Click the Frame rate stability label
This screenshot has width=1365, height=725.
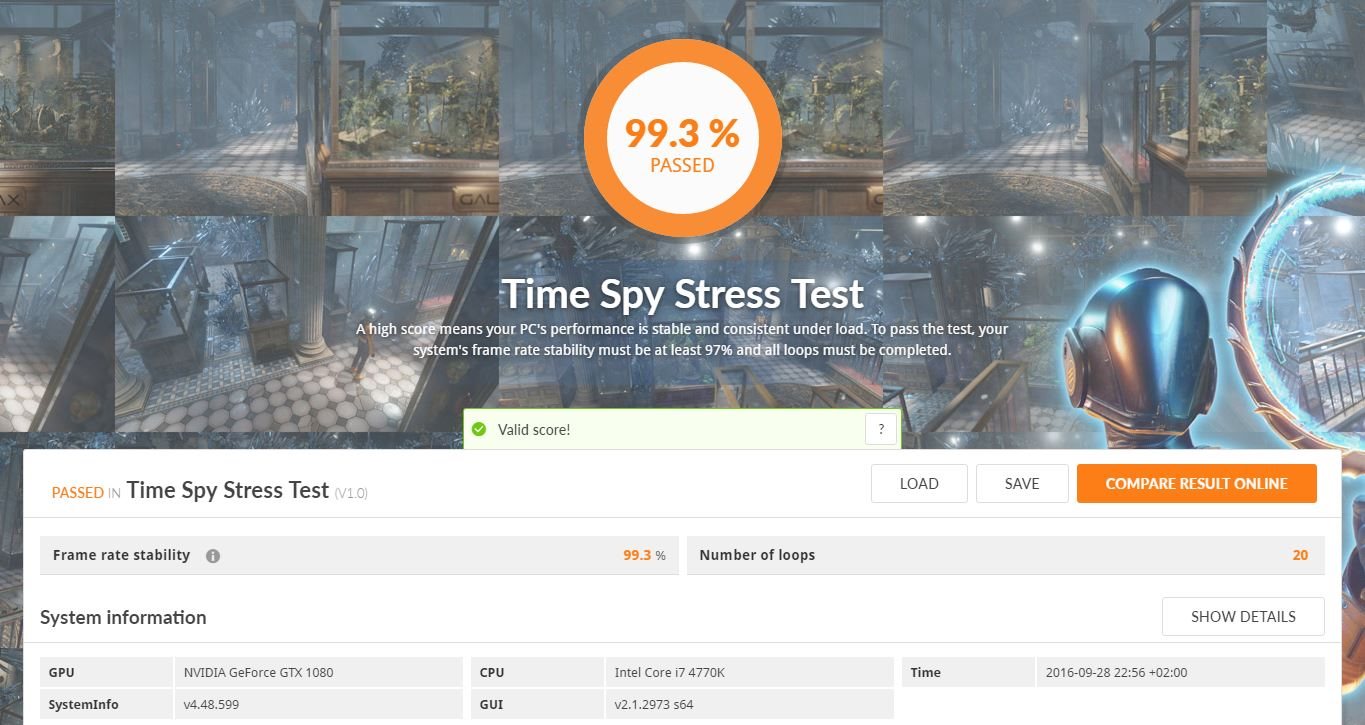tap(121, 555)
